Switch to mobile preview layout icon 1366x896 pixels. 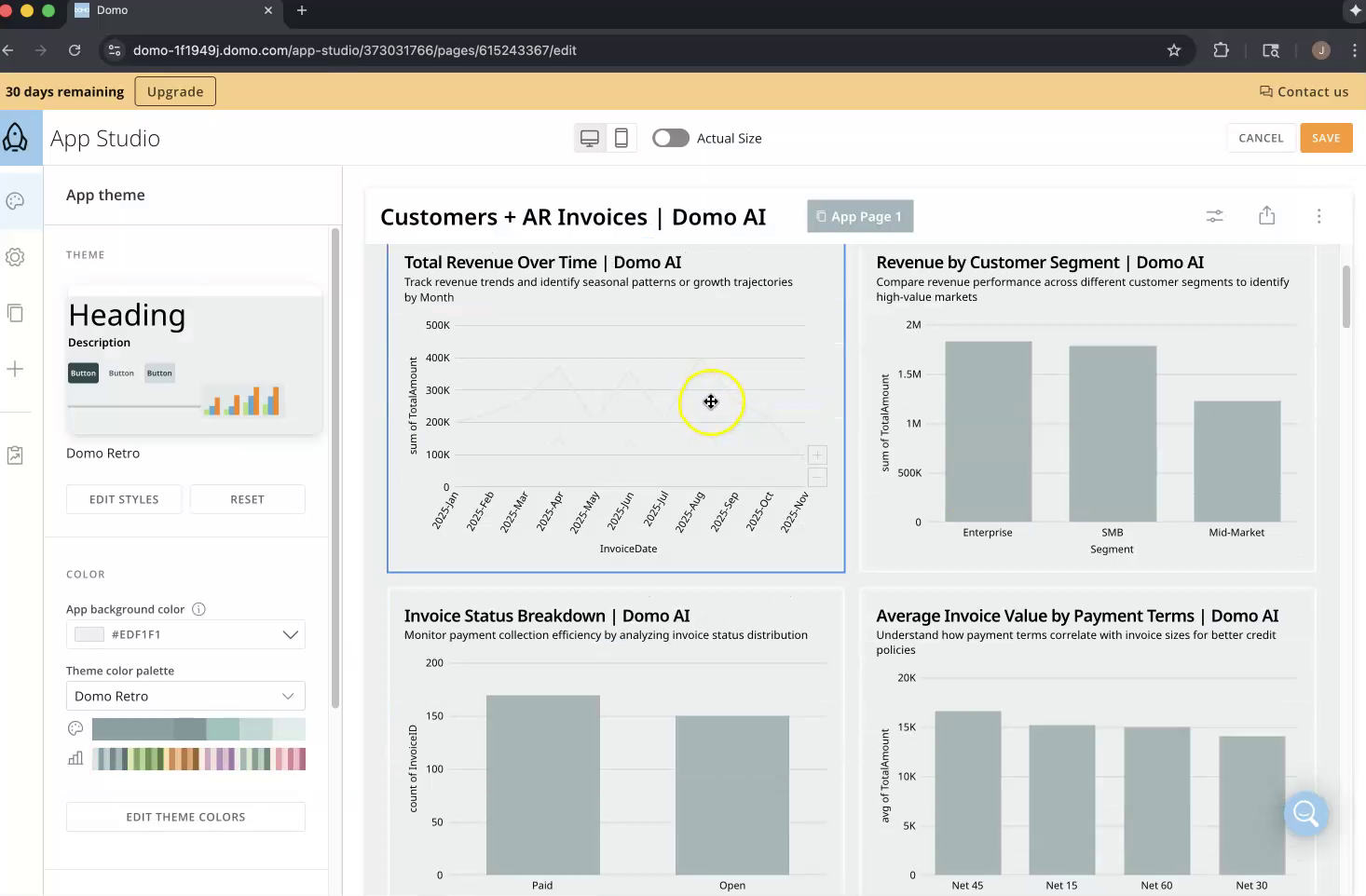622,138
